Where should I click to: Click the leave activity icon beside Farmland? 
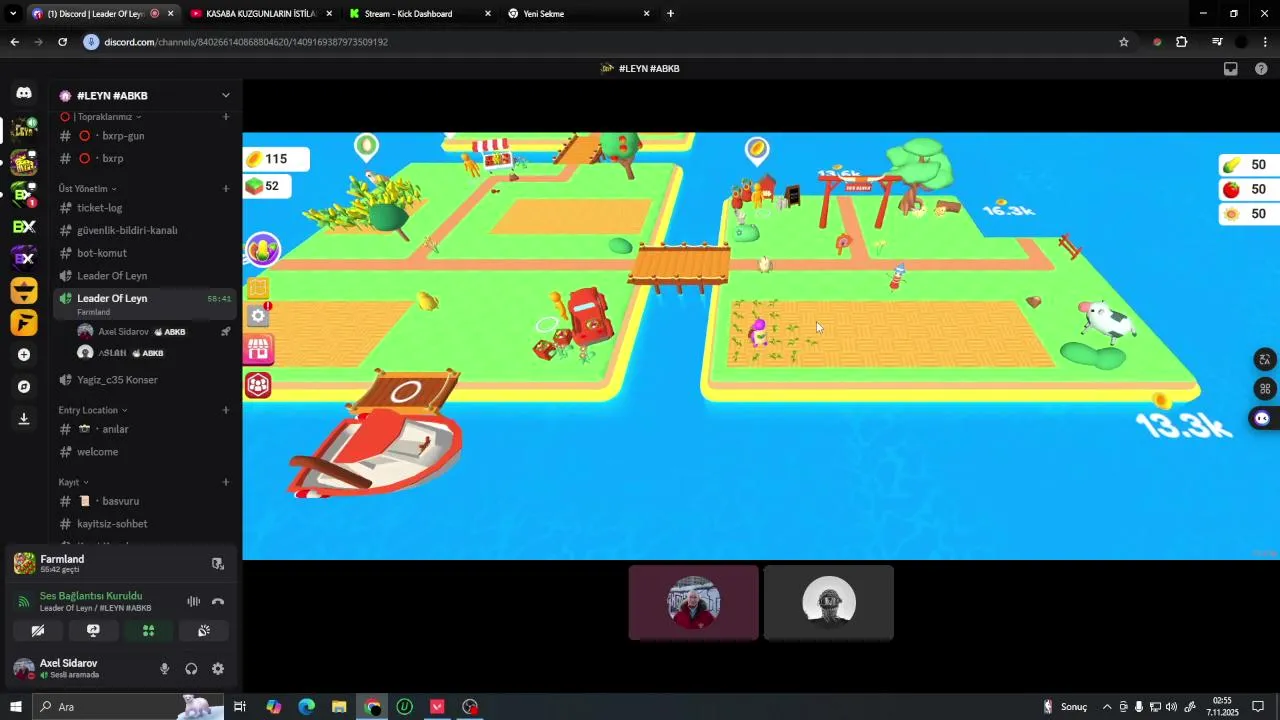pos(218,564)
